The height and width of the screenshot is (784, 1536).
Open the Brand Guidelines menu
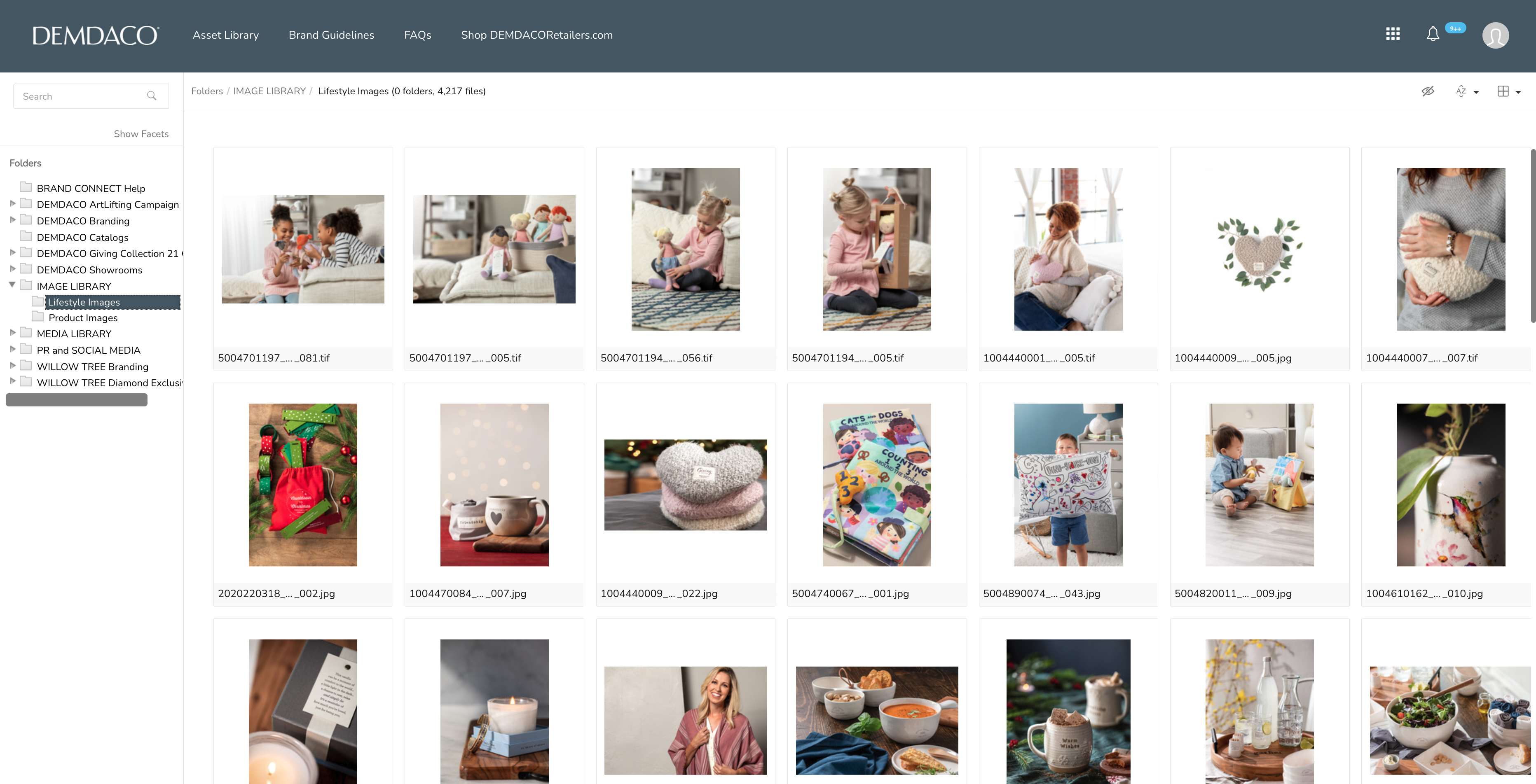[332, 35]
